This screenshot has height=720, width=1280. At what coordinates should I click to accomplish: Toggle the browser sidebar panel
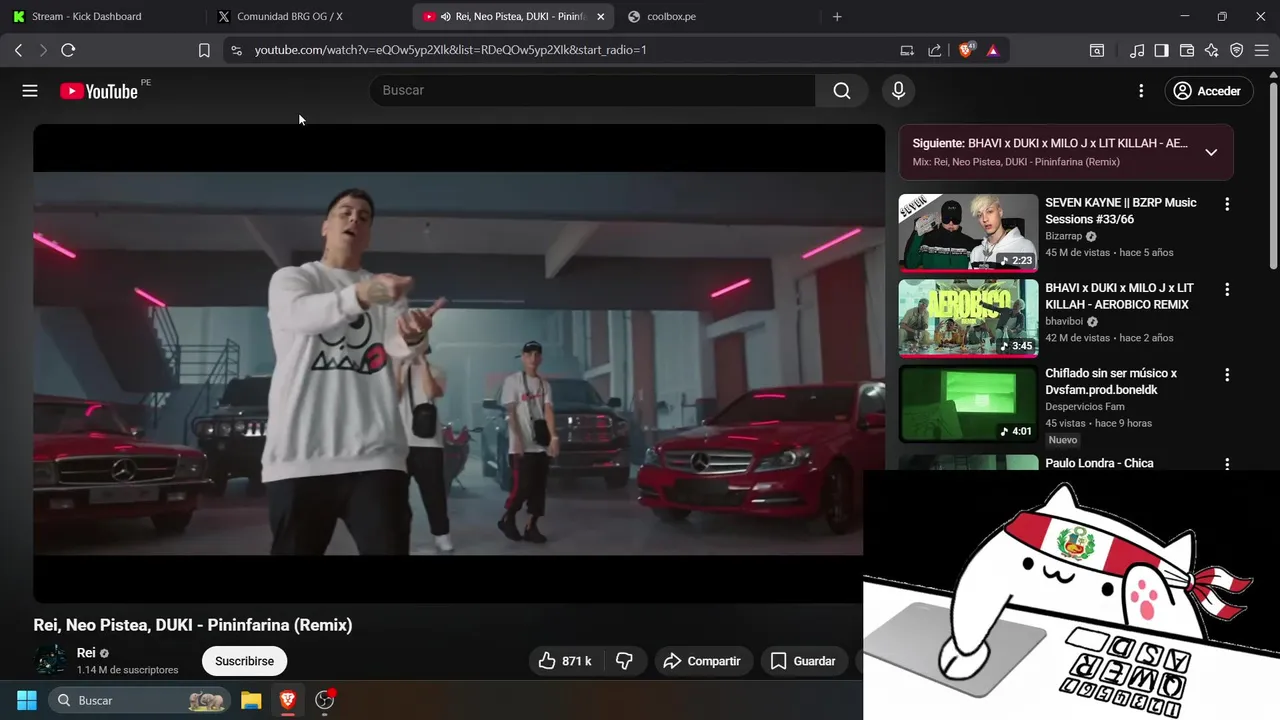1161,50
